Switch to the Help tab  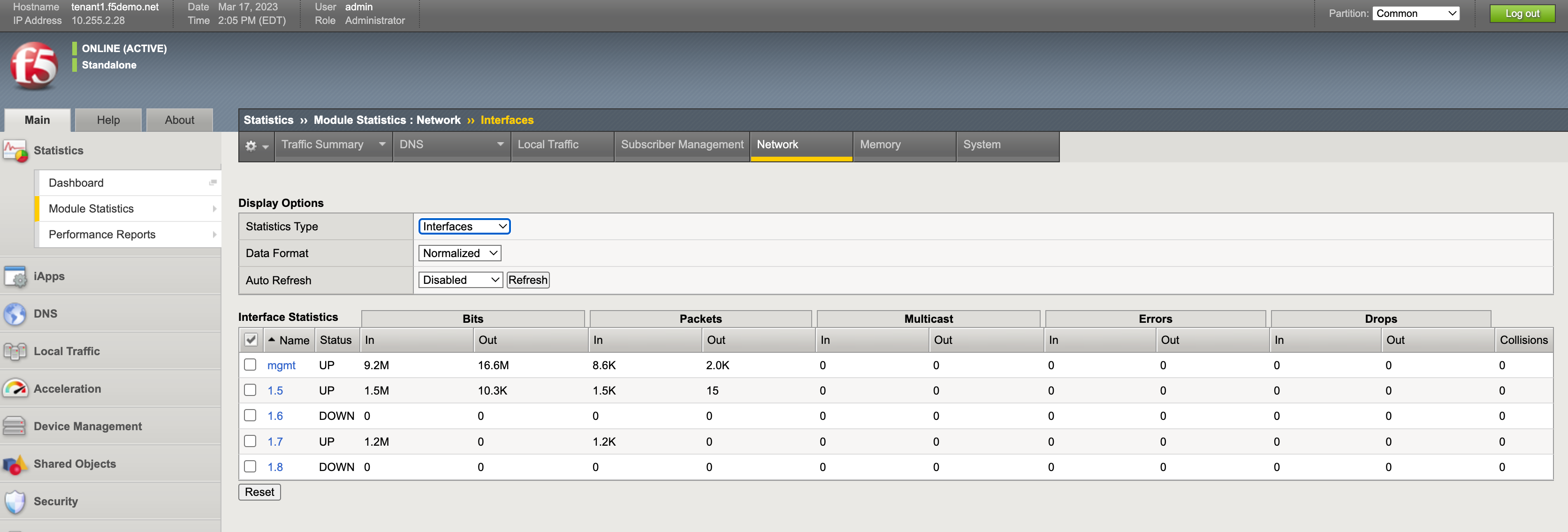coord(108,120)
